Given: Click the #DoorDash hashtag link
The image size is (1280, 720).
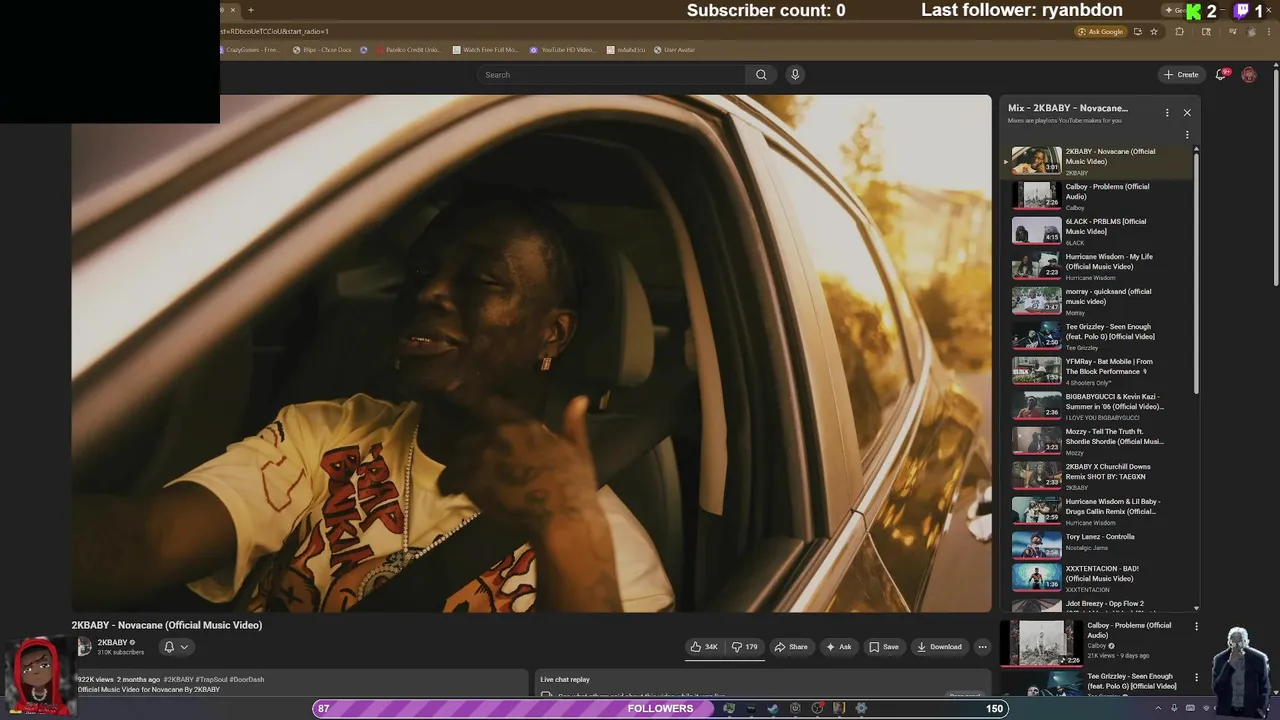Looking at the screenshot, I should coord(247,679).
